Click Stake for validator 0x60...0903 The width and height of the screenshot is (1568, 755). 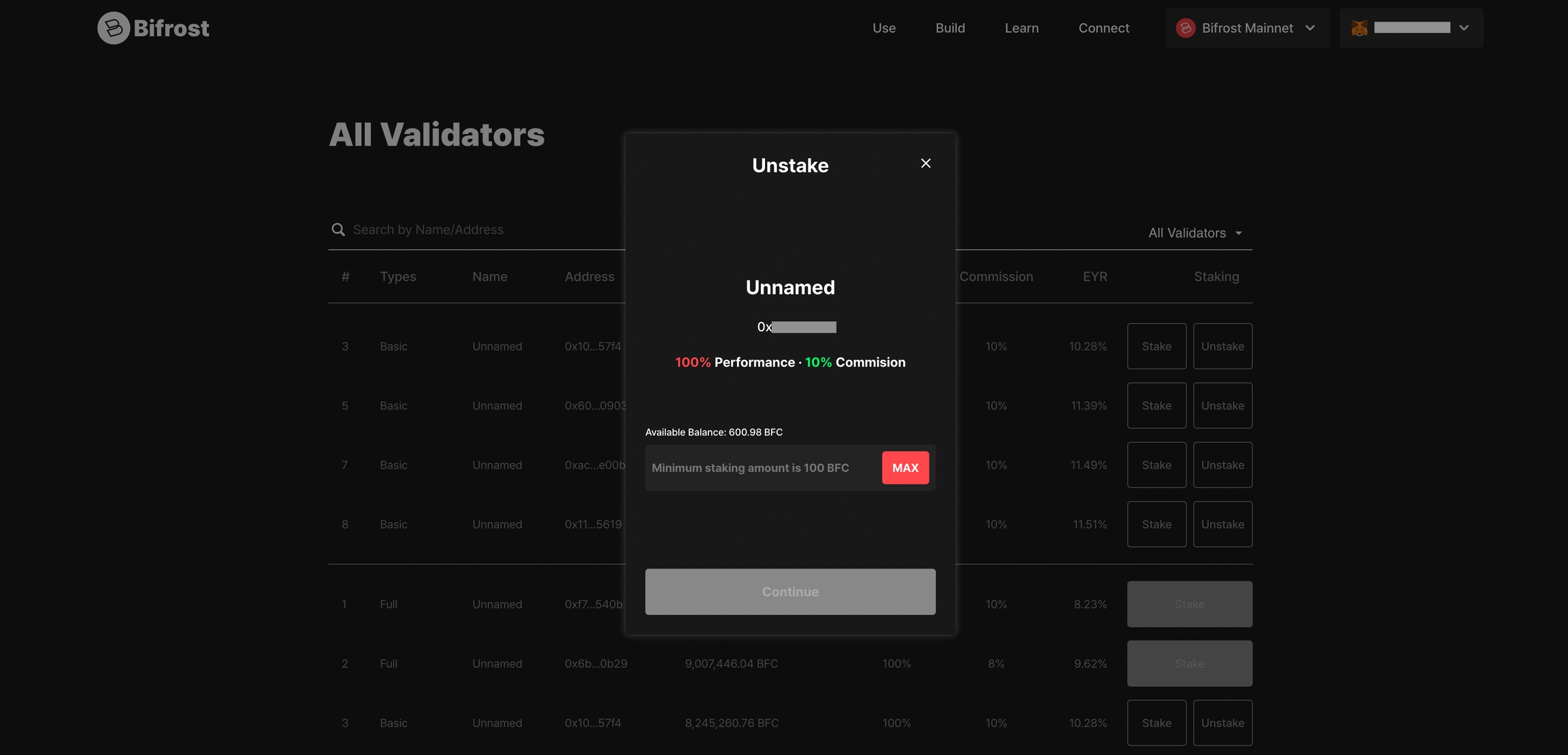pyautogui.click(x=1156, y=405)
